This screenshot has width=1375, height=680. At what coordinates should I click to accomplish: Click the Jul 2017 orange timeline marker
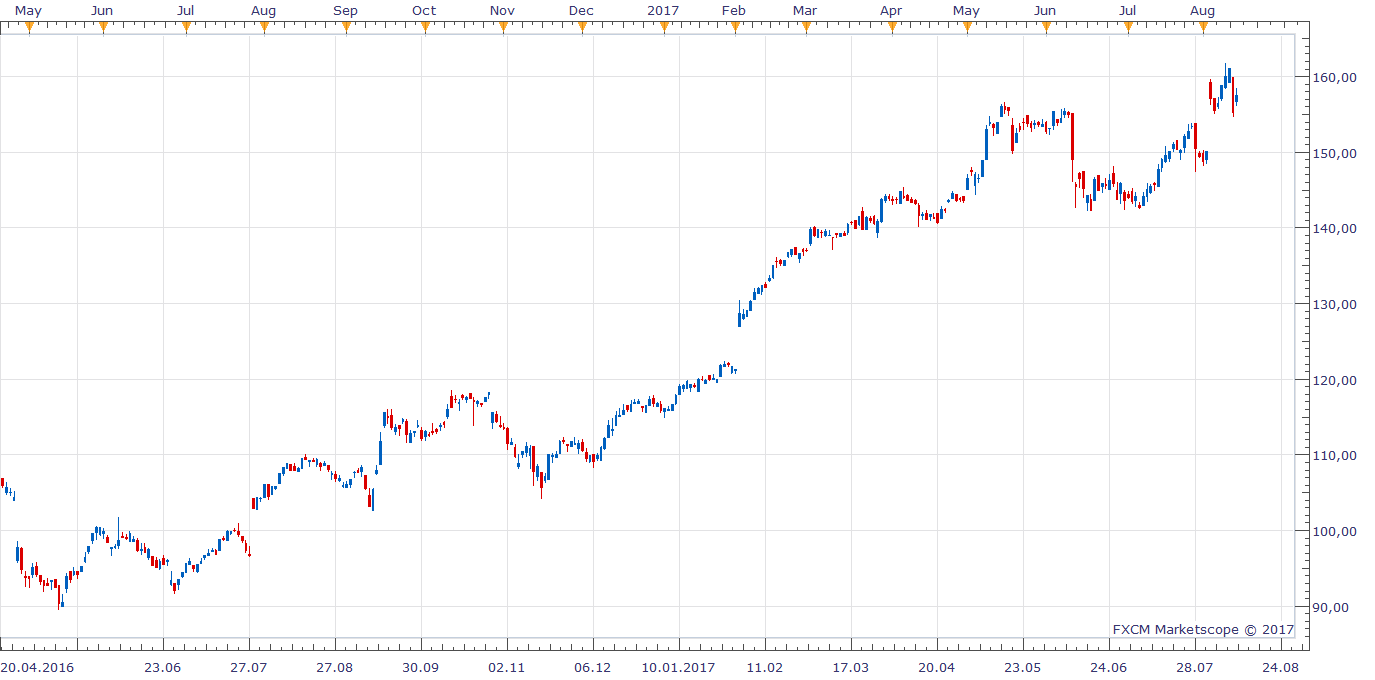click(x=1128, y=28)
